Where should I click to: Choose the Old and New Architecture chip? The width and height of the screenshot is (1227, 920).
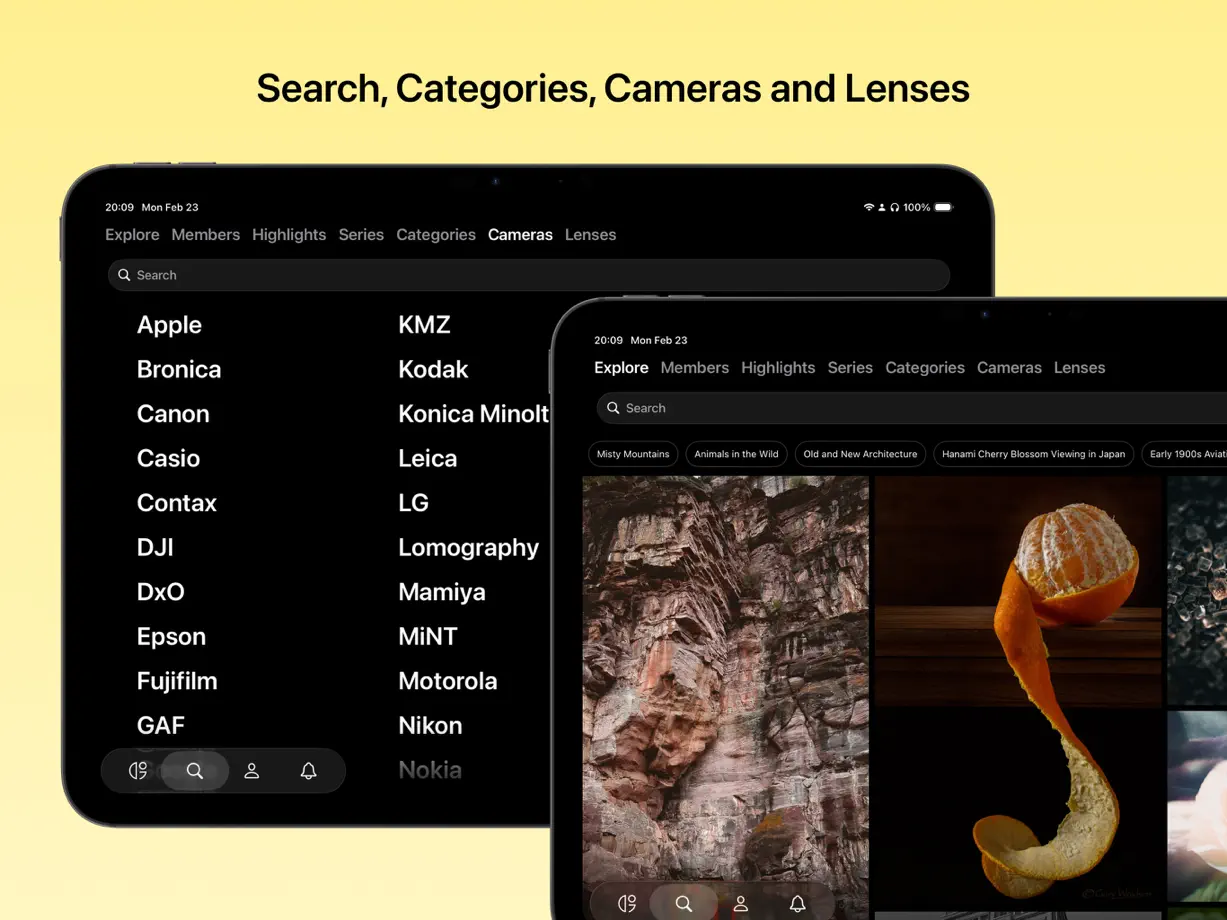(x=860, y=454)
